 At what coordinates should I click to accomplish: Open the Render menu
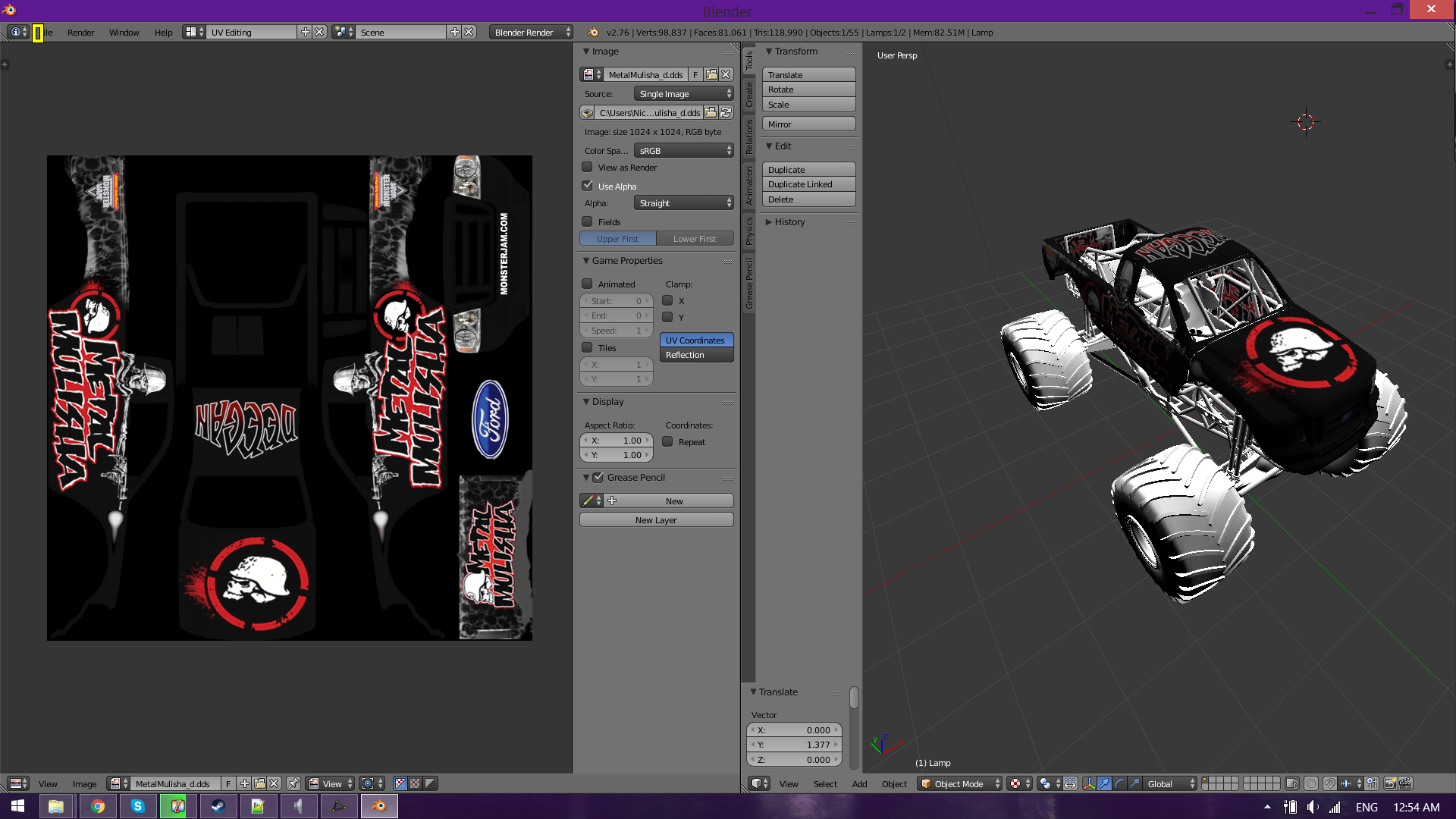click(80, 32)
